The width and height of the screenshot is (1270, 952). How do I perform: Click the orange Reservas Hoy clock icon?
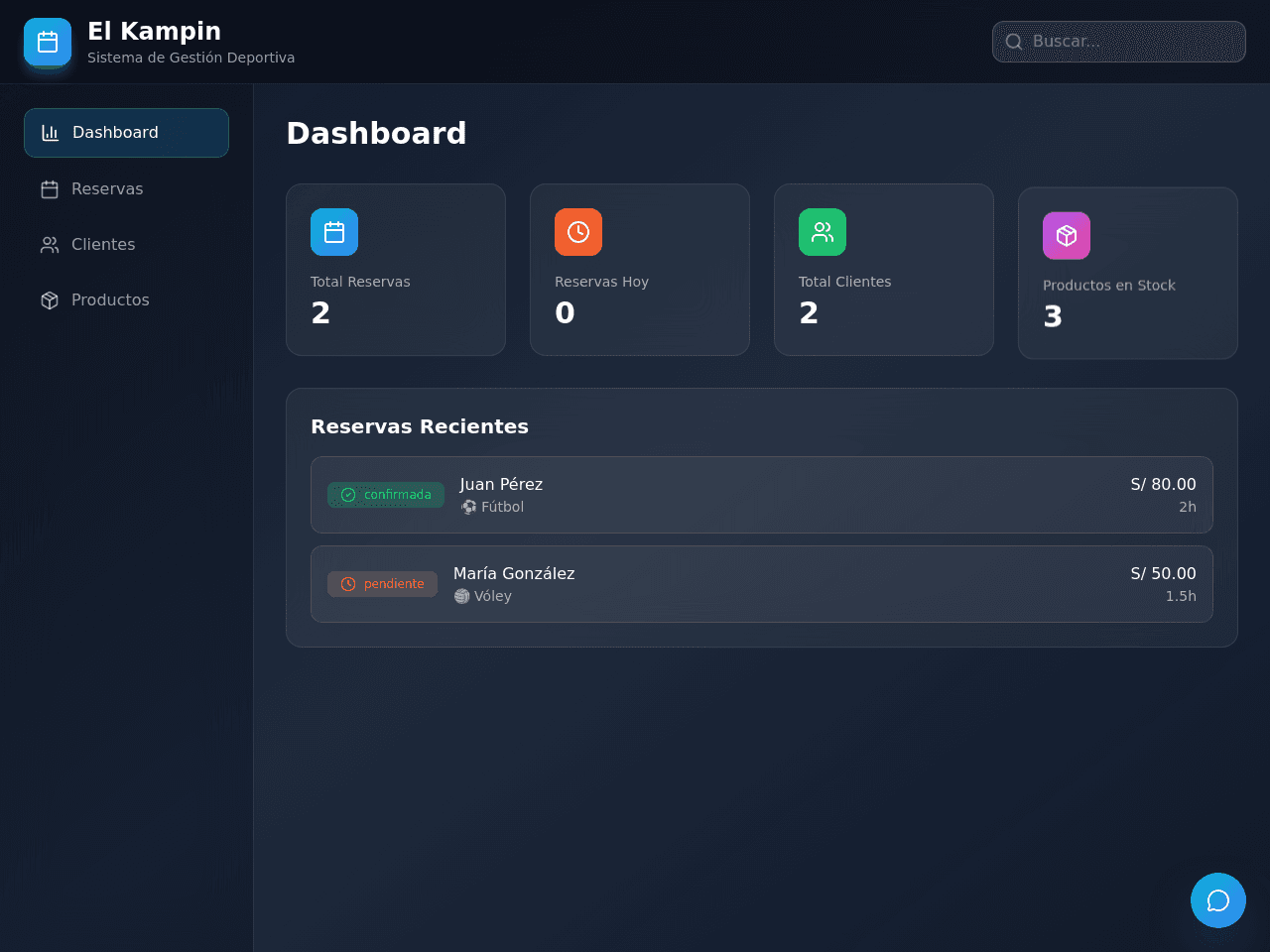pyautogui.click(x=578, y=232)
